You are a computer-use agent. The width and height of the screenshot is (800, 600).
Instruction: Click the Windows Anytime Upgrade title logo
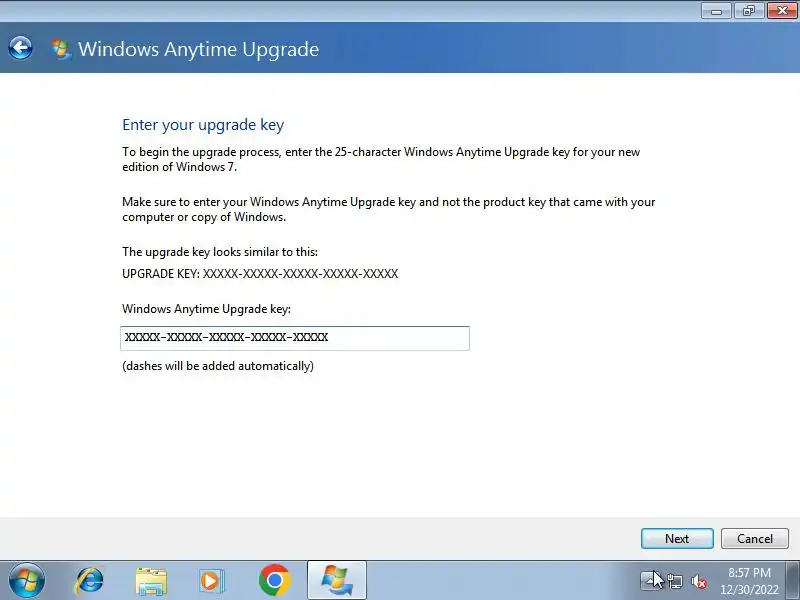pyautogui.click(x=61, y=49)
